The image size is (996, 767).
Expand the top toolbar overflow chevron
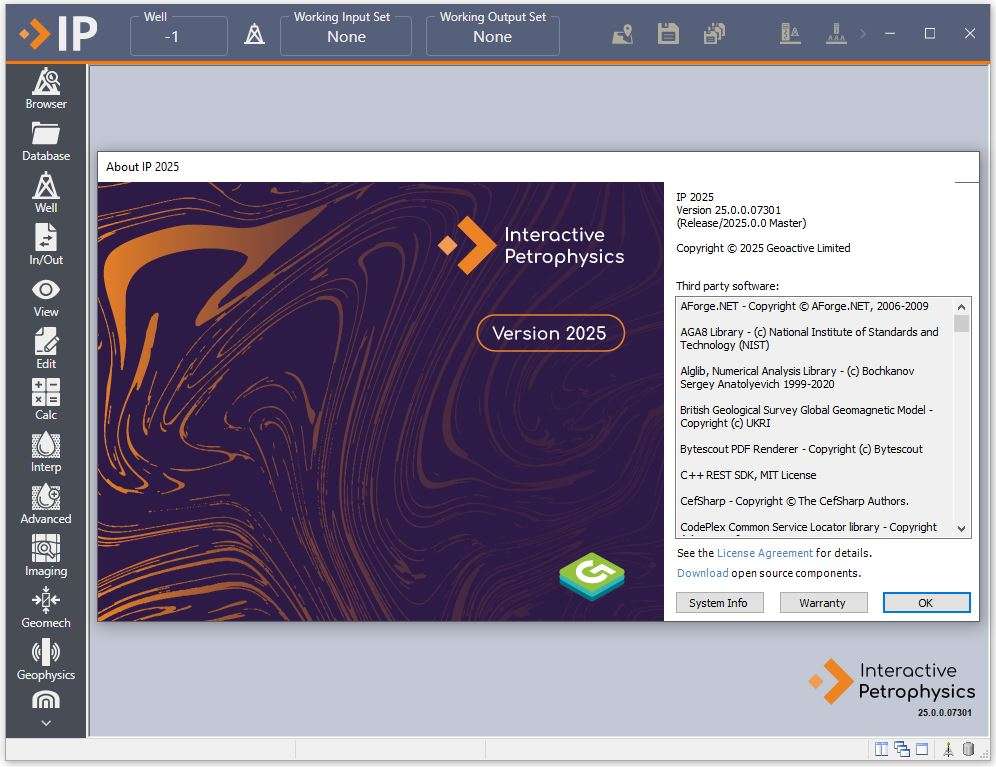point(863,34)
